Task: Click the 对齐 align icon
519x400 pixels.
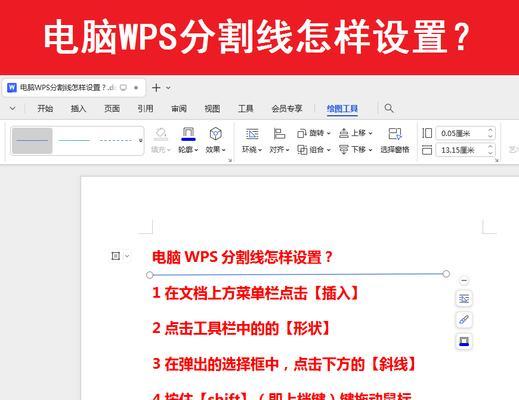Action: point(279,134)
